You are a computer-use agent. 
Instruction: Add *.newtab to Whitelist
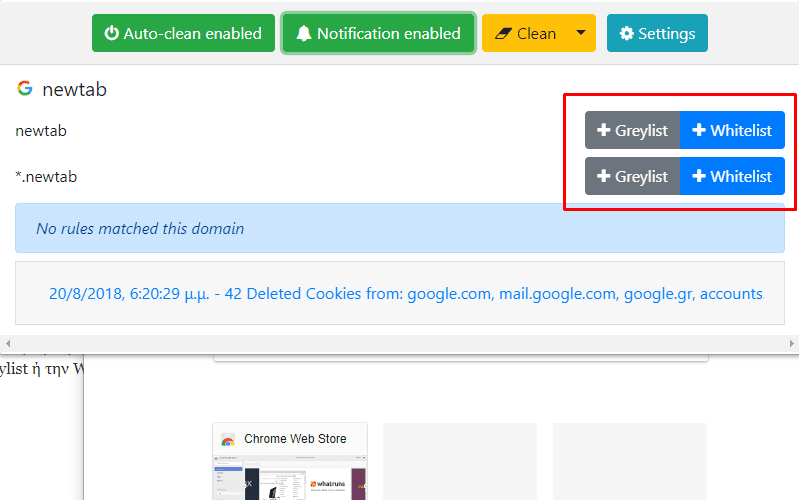[732, 176]
